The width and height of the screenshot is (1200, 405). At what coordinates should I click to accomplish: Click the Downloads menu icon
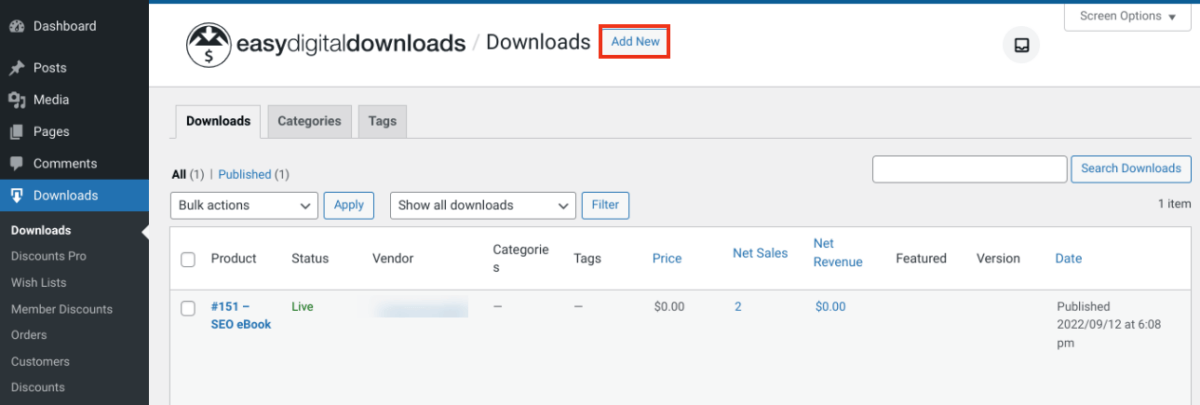click(x=16, y=195)
